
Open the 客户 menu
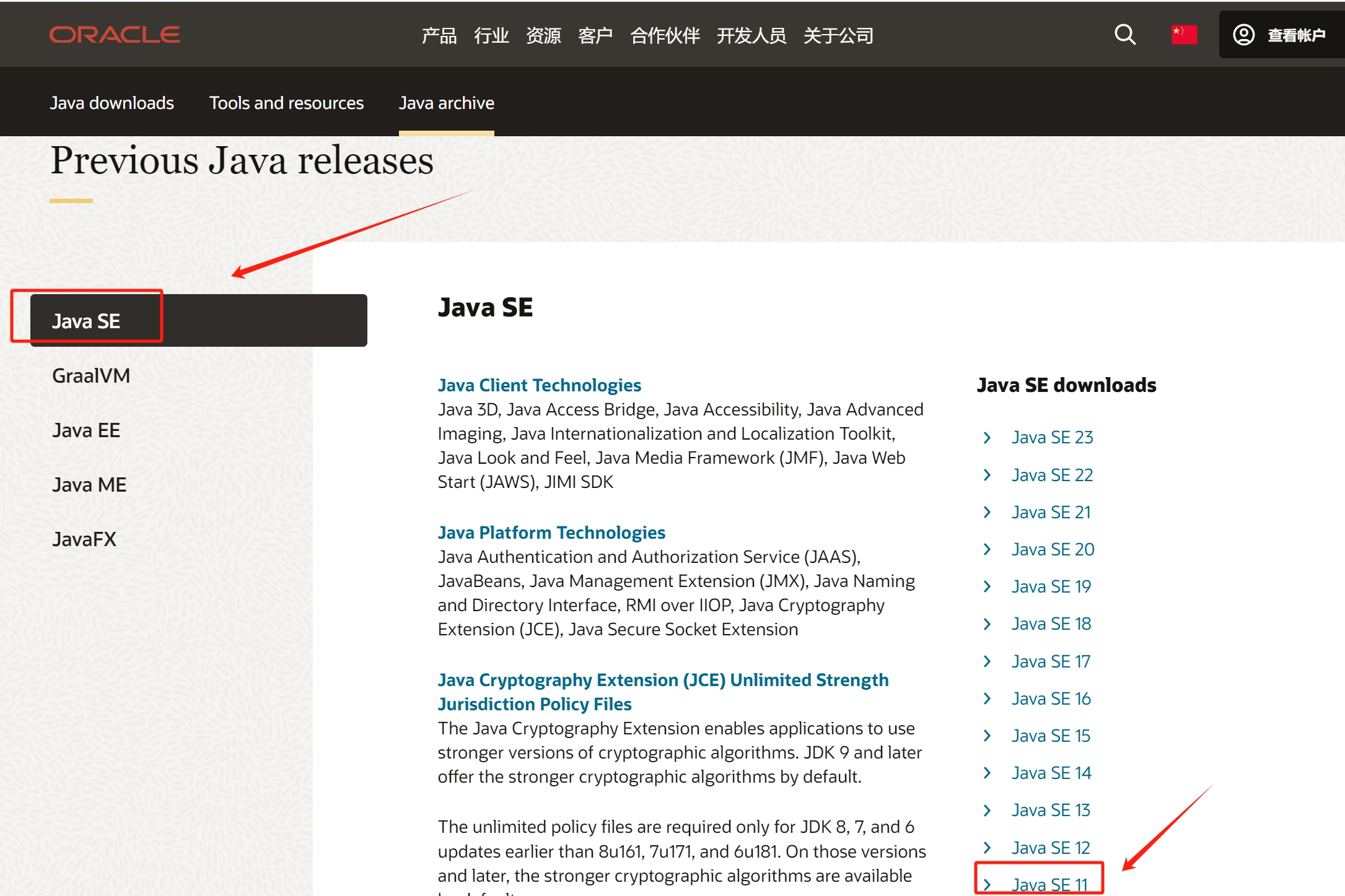[x=595, y=35]
